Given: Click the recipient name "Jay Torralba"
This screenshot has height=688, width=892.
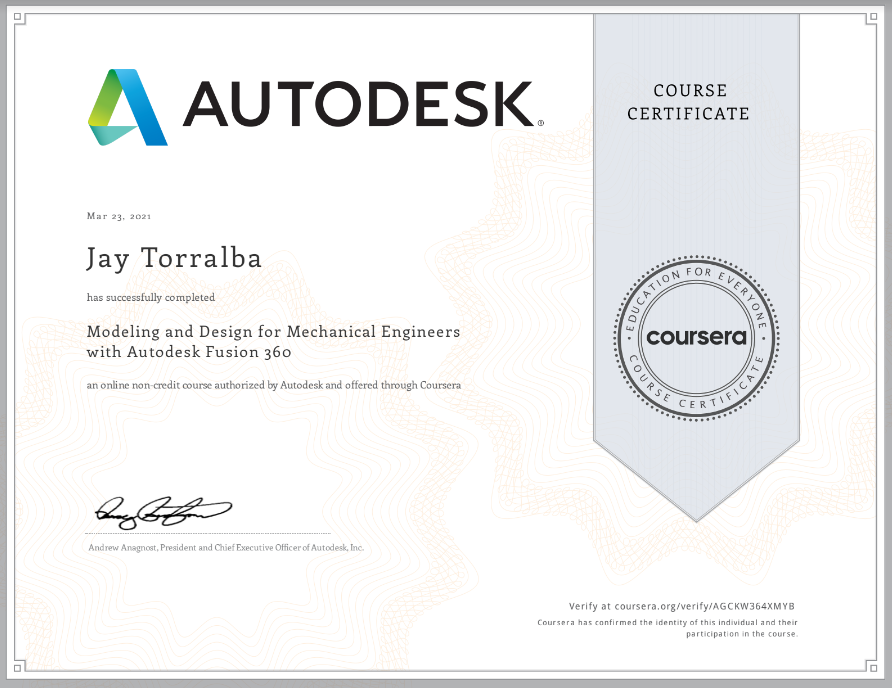Looking at the screenshot, I should (174, 259).
